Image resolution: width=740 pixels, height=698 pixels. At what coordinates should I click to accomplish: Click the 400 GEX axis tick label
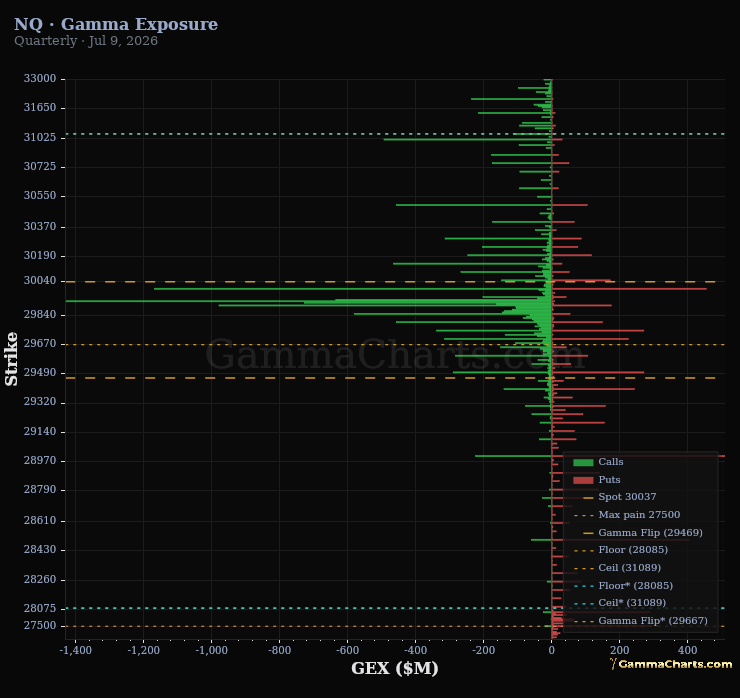(x=687, y=650)
